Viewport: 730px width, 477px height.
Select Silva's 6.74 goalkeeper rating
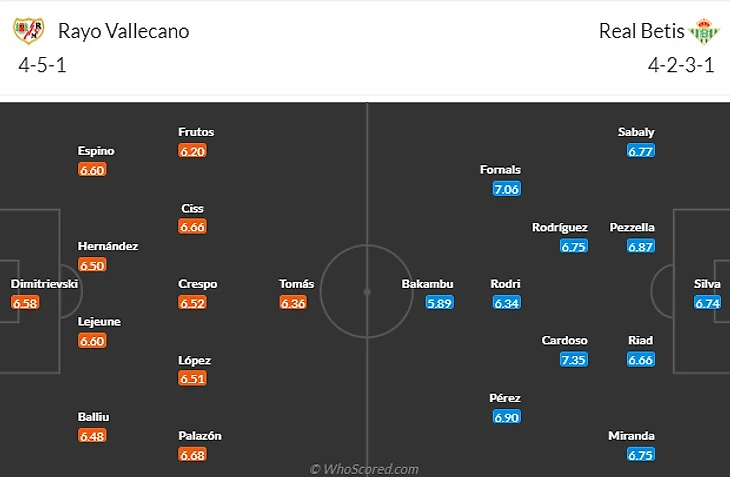pyautogui.click(x=707, y=303)
